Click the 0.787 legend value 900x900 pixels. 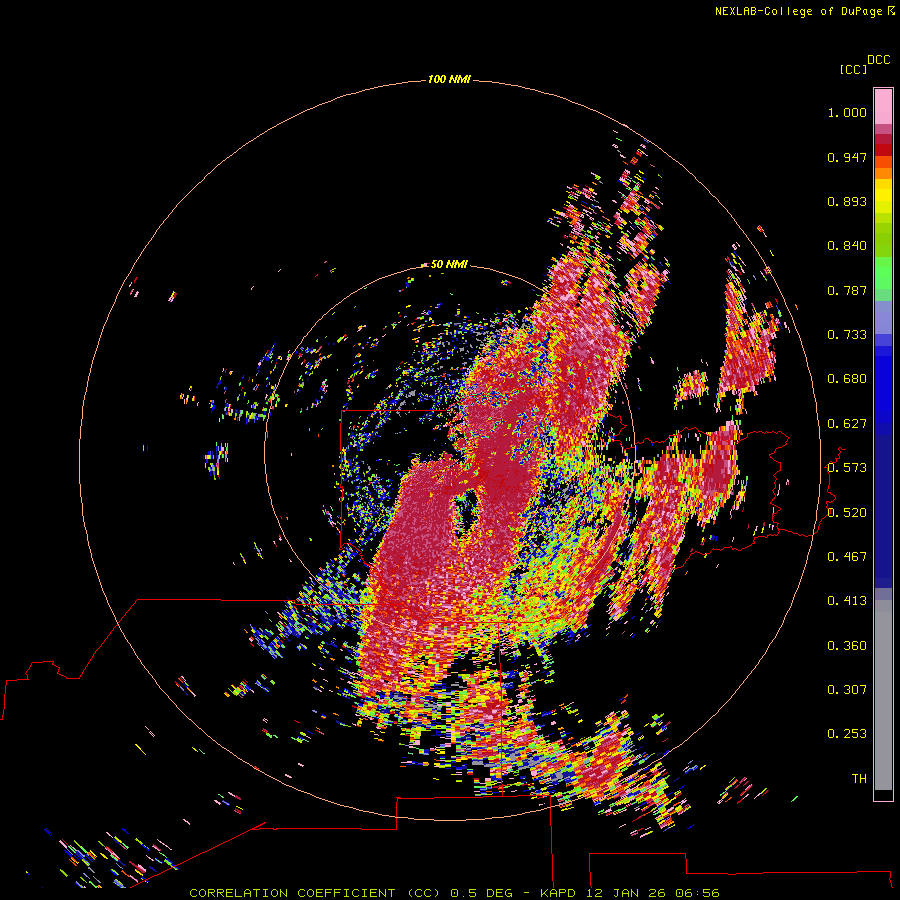coord(847,290)
